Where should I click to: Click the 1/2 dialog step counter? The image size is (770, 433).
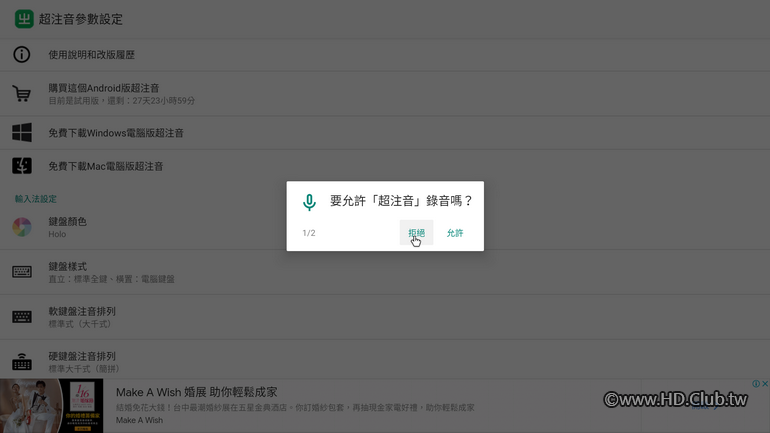(309, 233)
